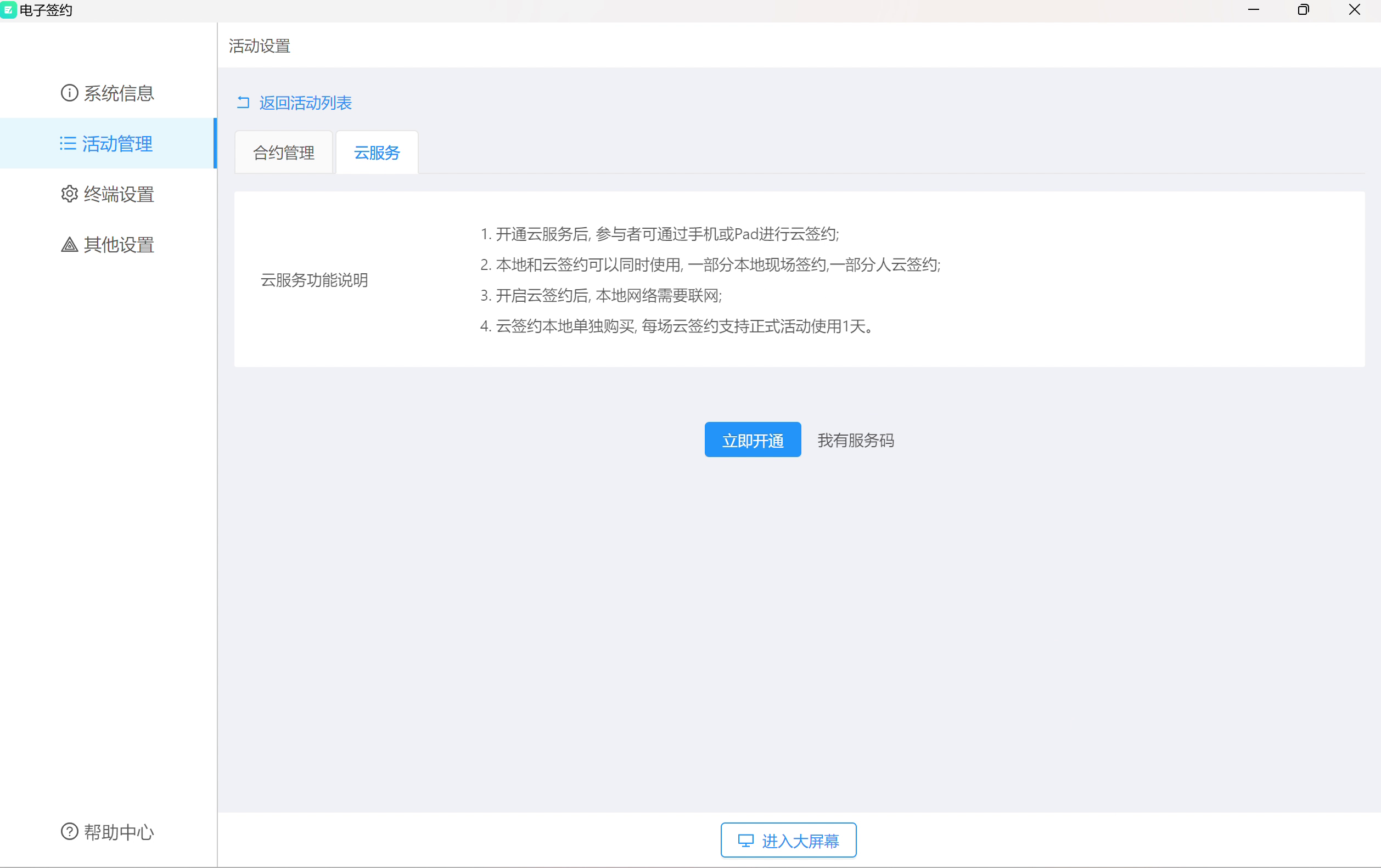Screen dimensions: 1381x868
Task: Click the triangle icon beside 其他设置
Action: tap(69, 245)
